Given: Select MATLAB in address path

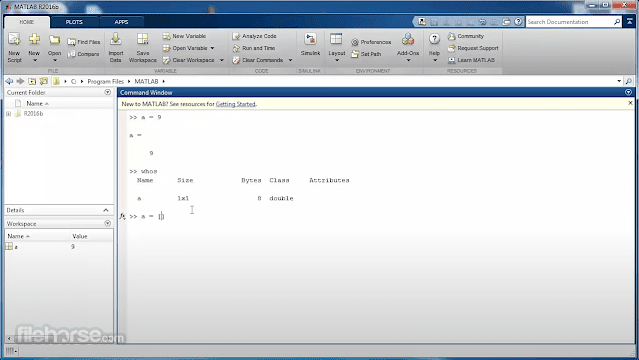Looking at the screenshot, I should coord(146,82).
